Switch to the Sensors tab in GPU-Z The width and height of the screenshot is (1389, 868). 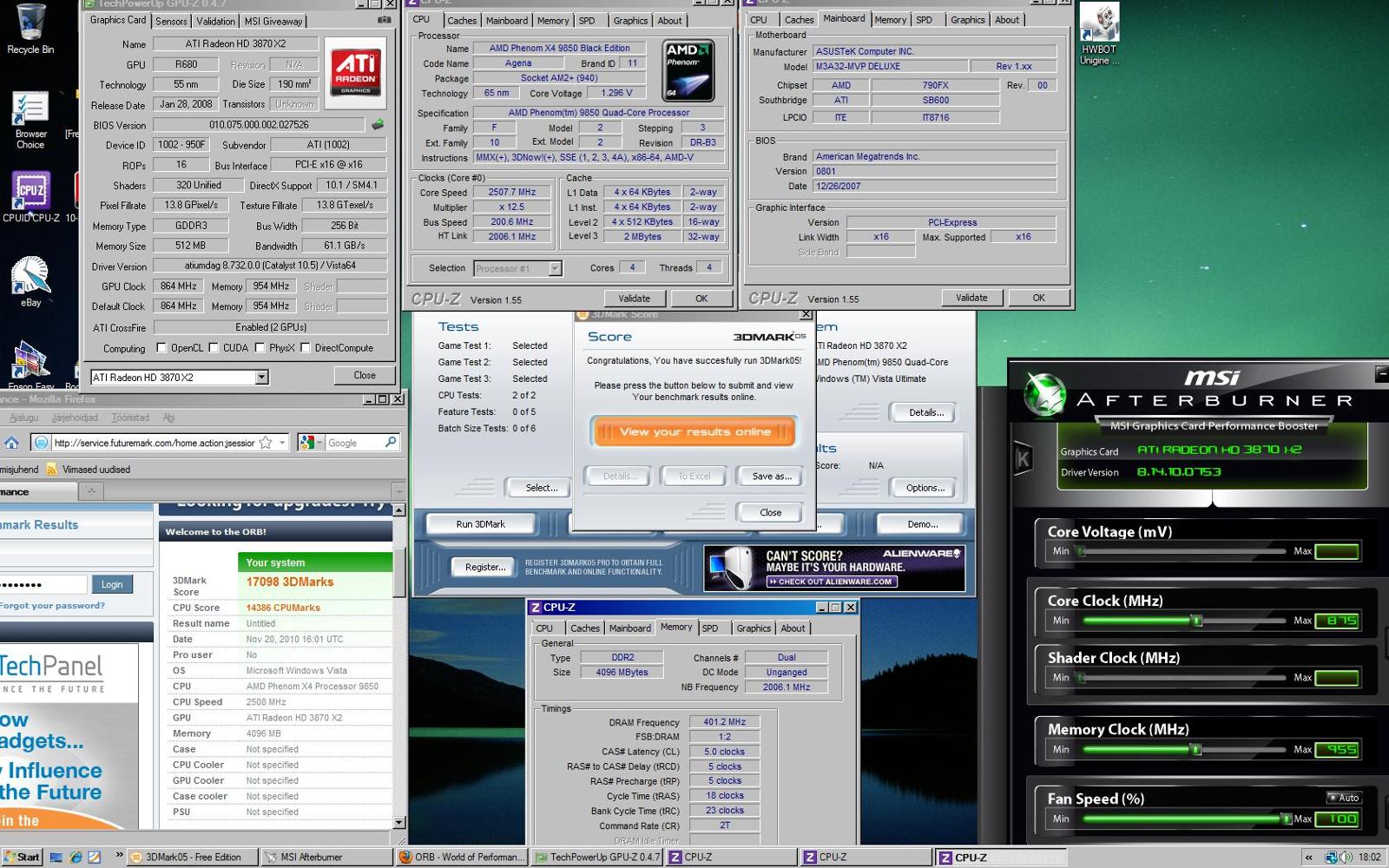171,21
